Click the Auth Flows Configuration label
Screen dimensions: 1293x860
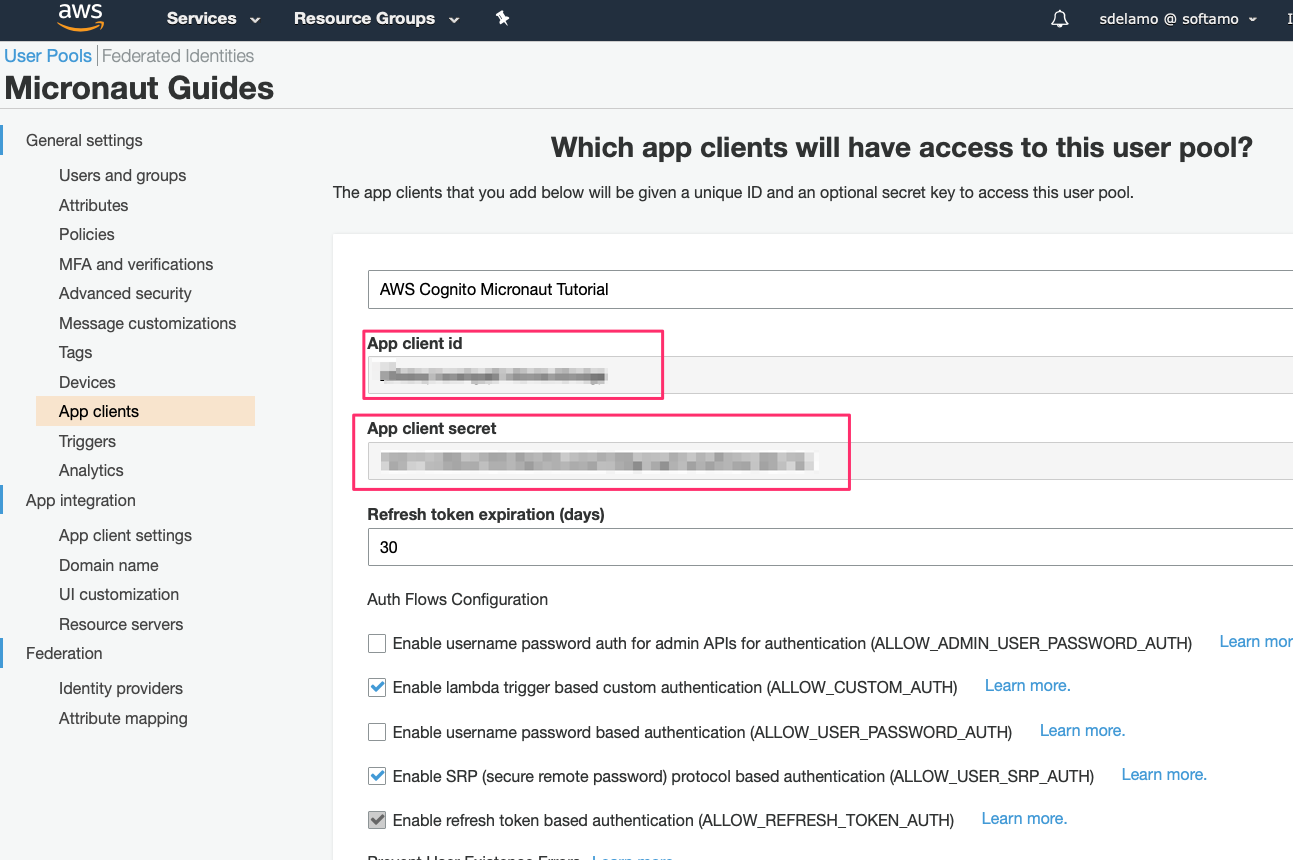pyautogui.click(x=457, y=600)
